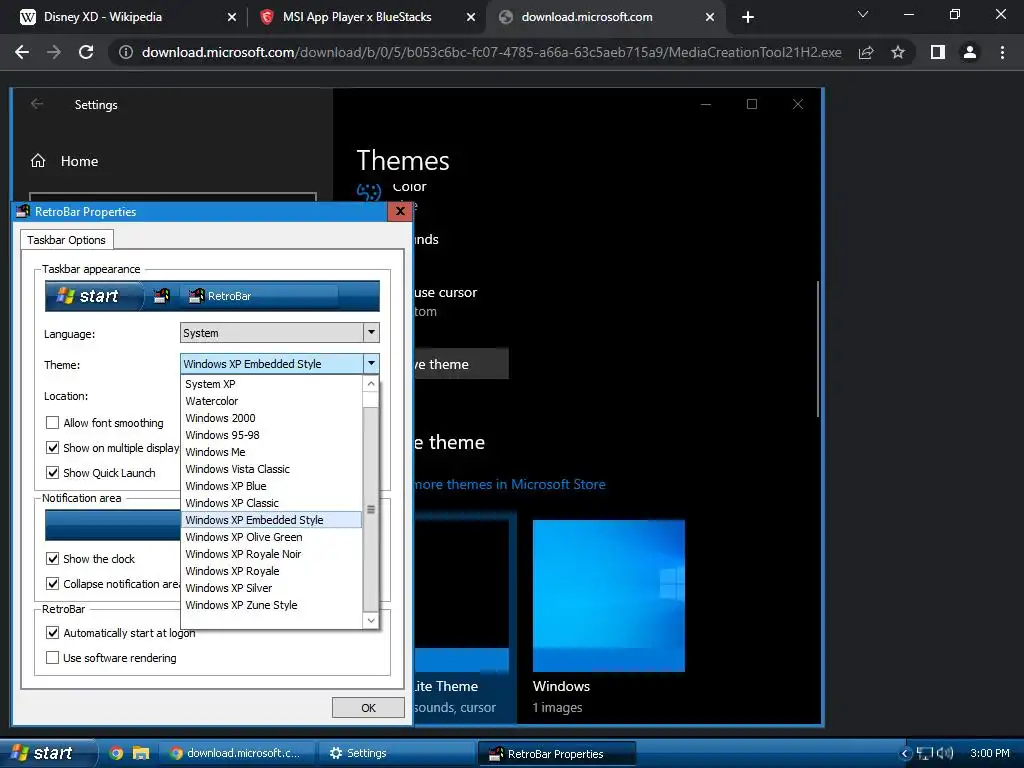Pick 'Windows XP Blue' from list
This screenshot has width=1024, height=768.
271,486
